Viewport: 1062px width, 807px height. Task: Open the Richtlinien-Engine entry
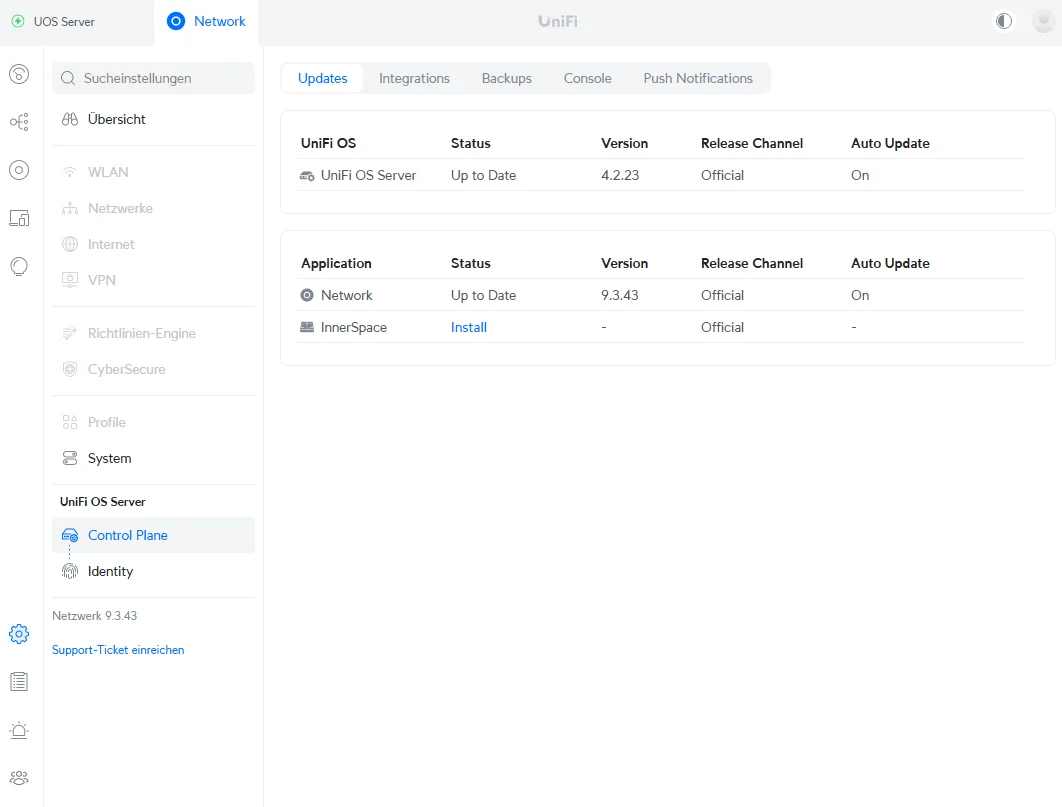pyautogui.click(x=153, y=333)
